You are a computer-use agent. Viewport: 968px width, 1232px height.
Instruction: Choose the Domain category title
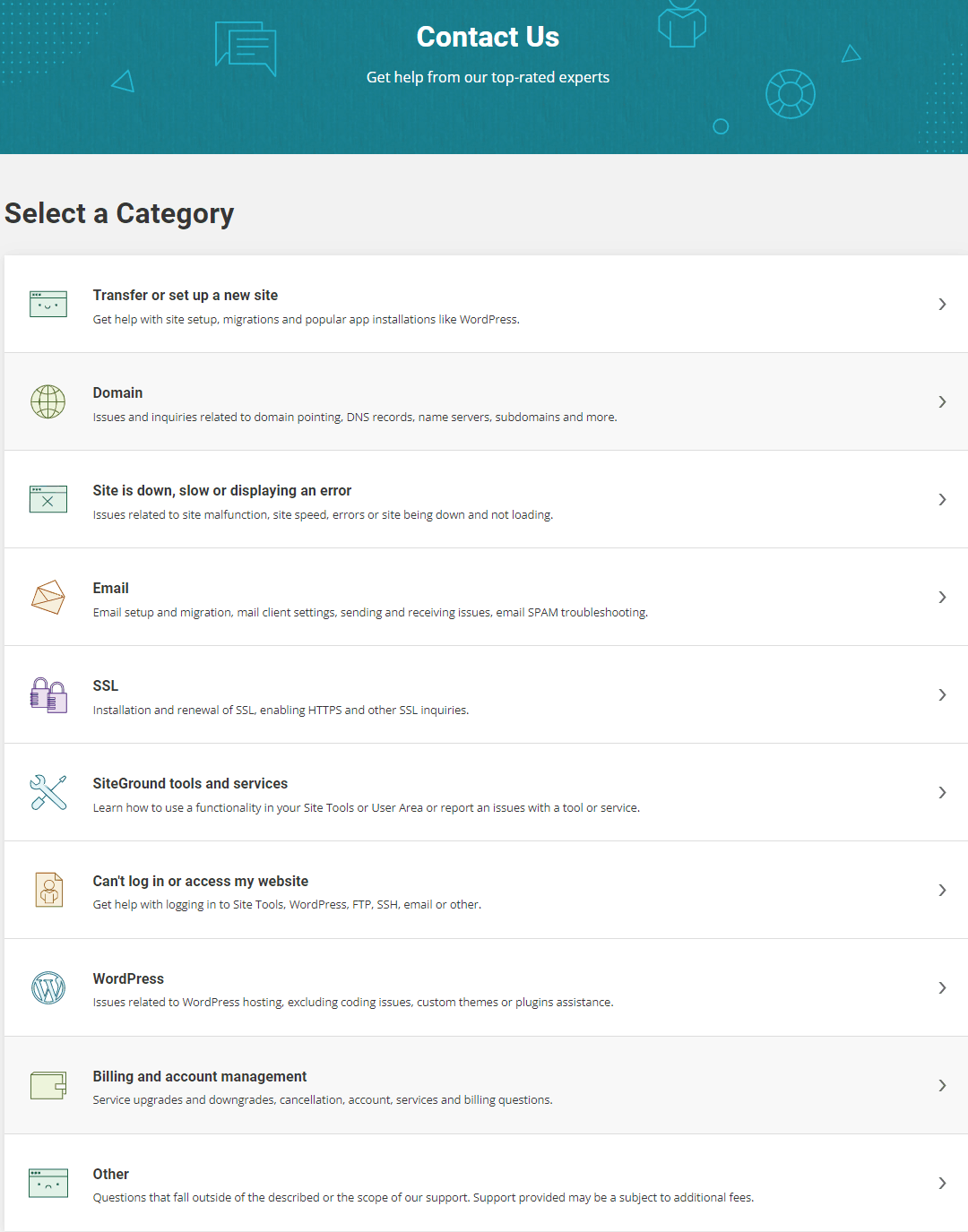[x=117, y=392]
